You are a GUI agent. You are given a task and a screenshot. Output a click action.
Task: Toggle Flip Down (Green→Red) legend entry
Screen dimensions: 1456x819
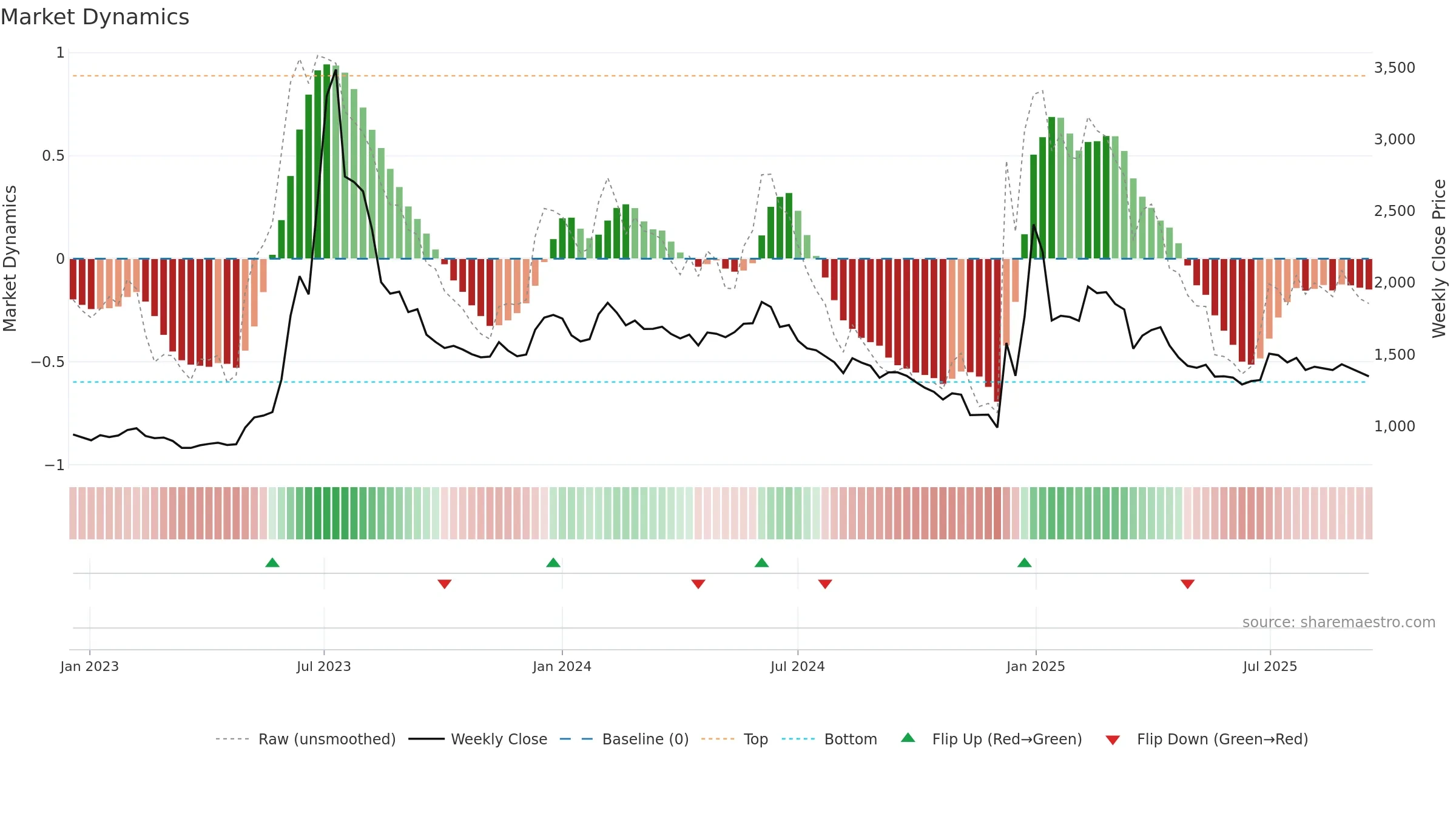click(1206, 739)
